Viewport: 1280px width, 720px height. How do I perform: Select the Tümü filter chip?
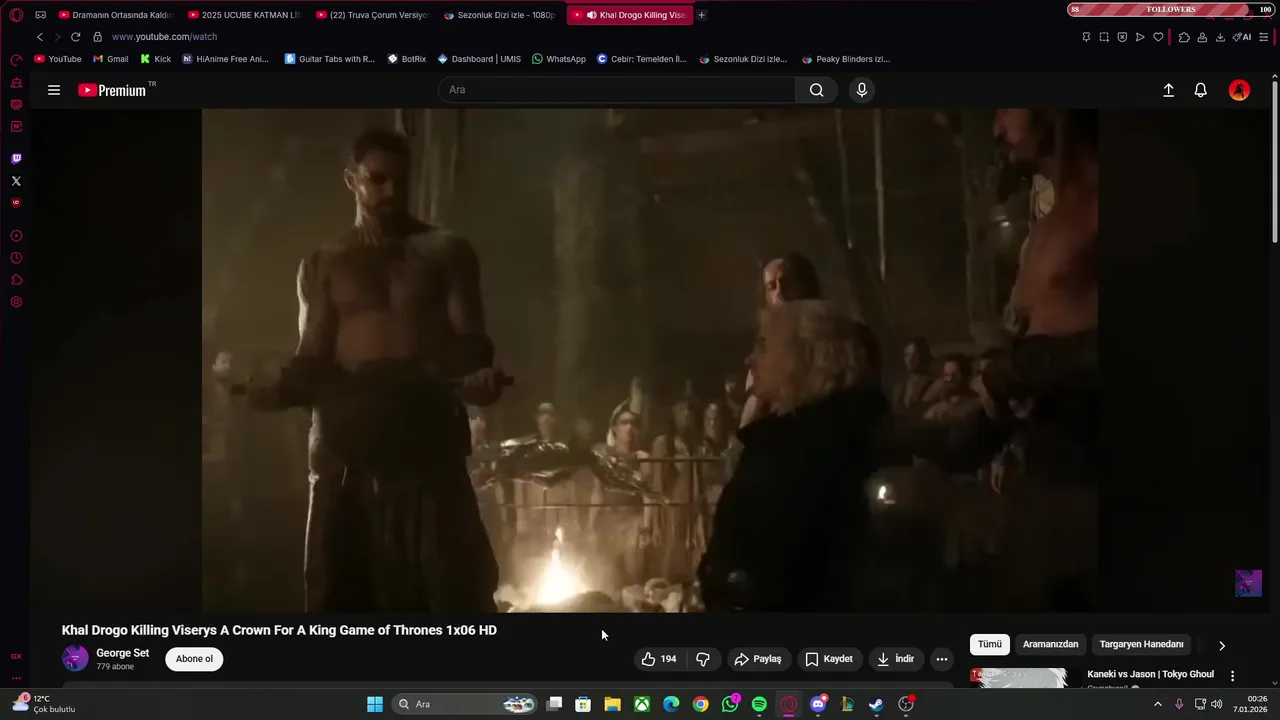click(989, 645)
